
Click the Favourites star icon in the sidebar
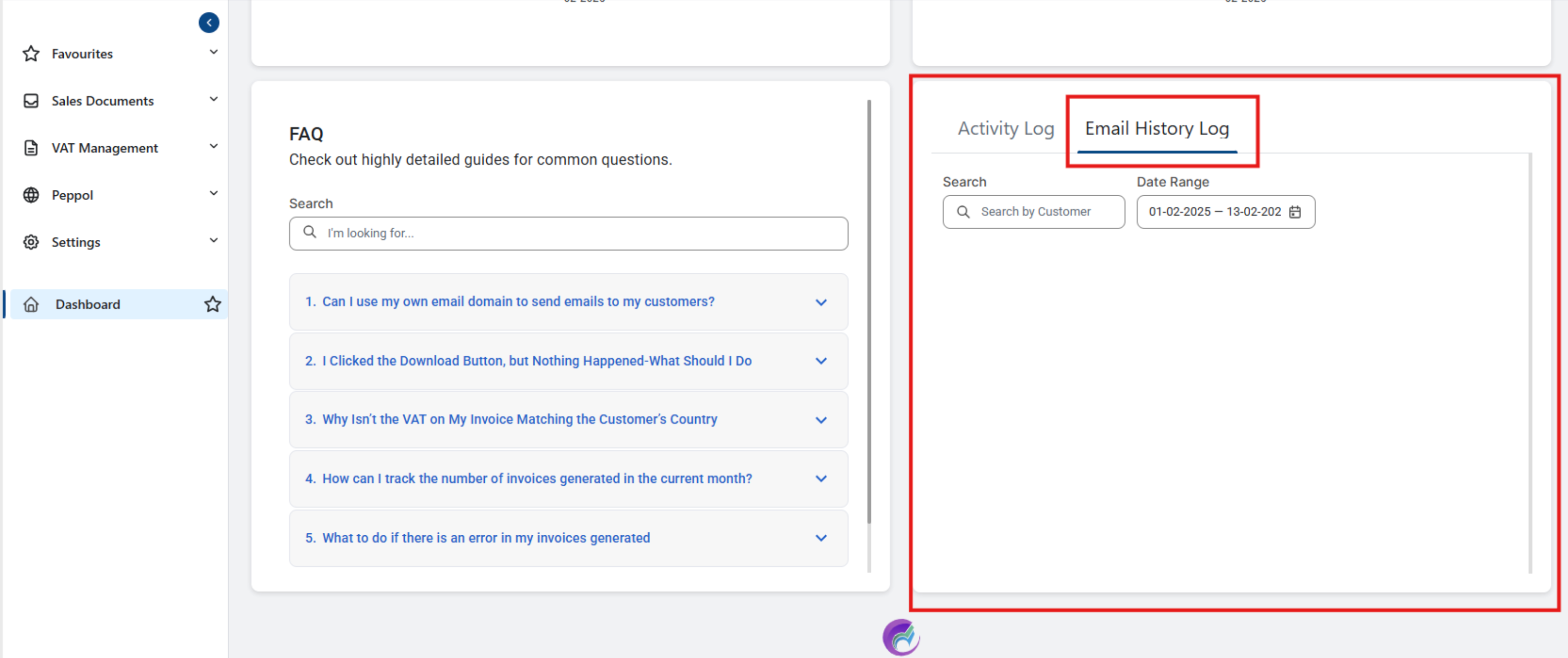tap(31, 54)
